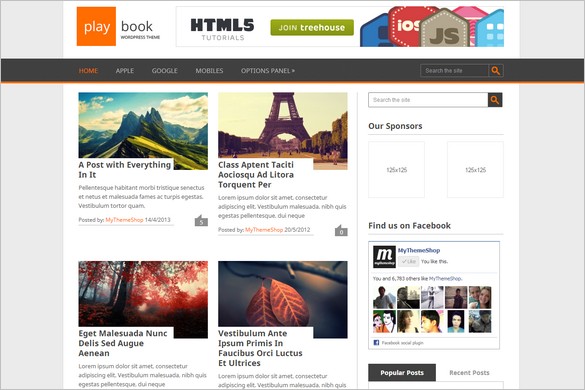
Task: Open the orange leaf post thumbnail
Action: (x=283, y=294)
